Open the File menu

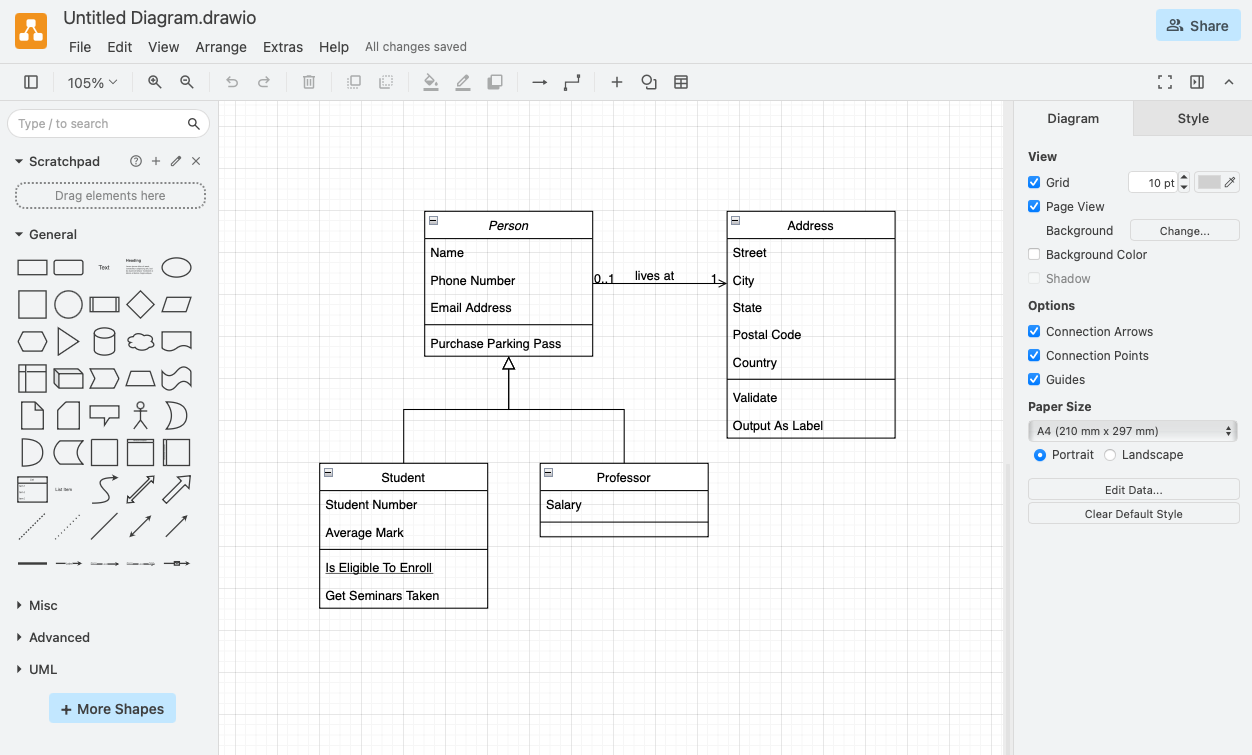pos(79,47)
